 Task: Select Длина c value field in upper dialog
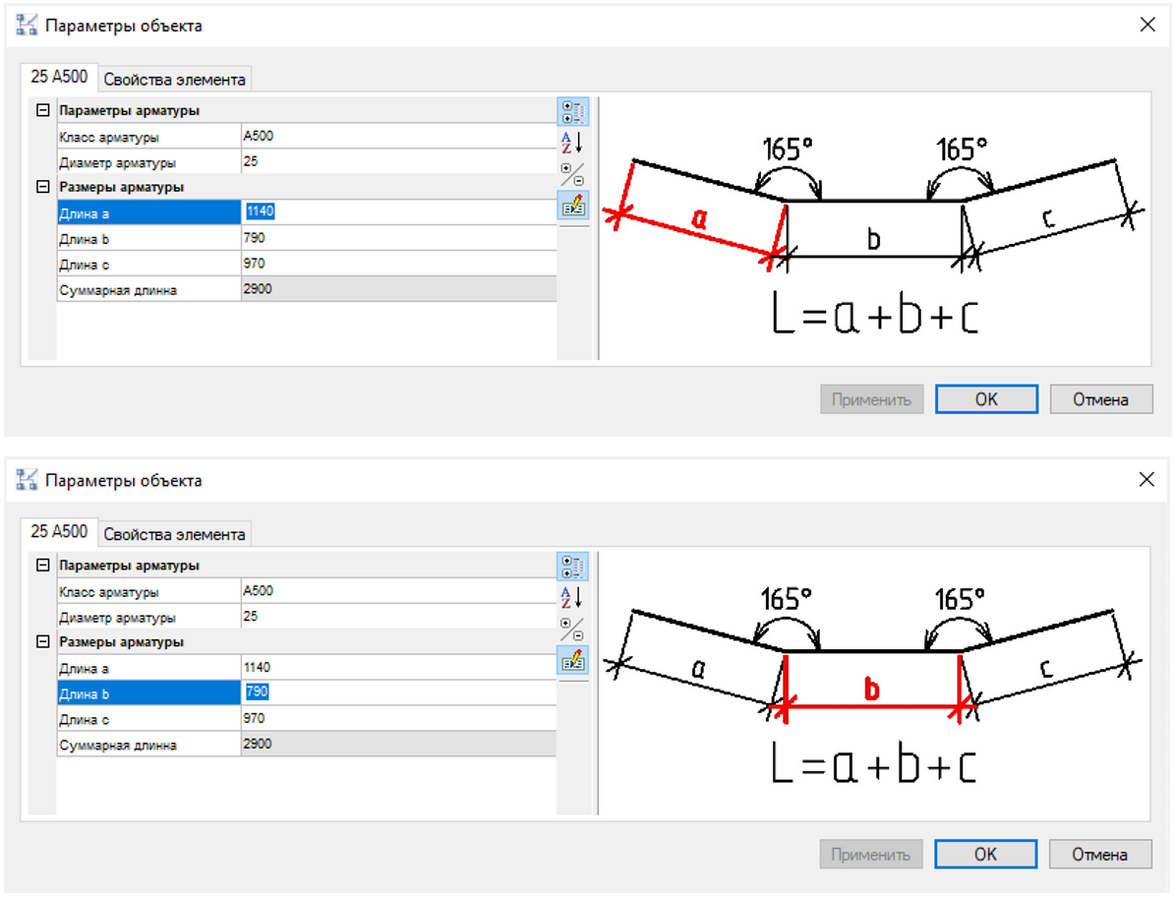[x=399, y=264]
